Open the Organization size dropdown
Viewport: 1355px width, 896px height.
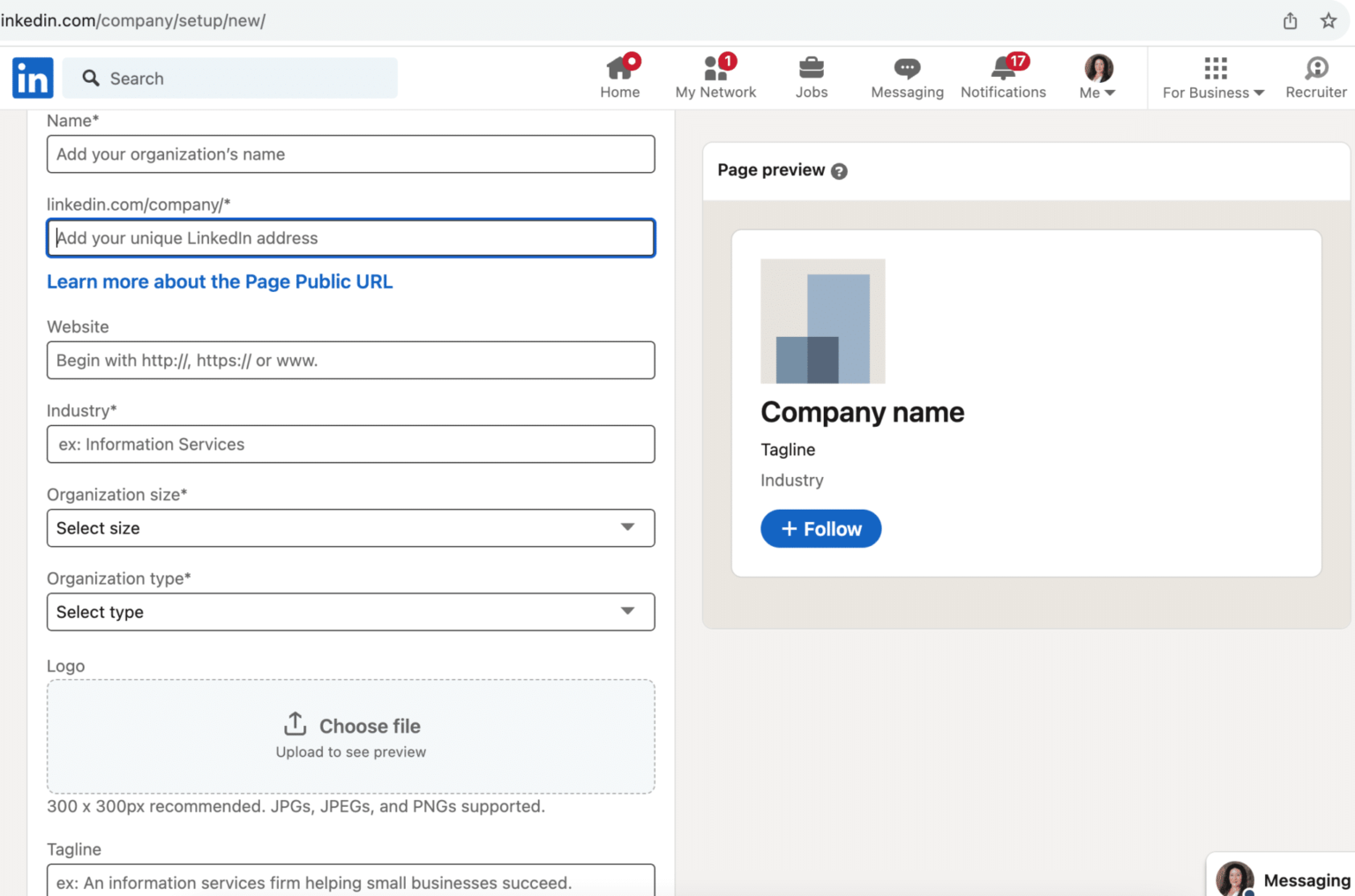click(350, 528)
